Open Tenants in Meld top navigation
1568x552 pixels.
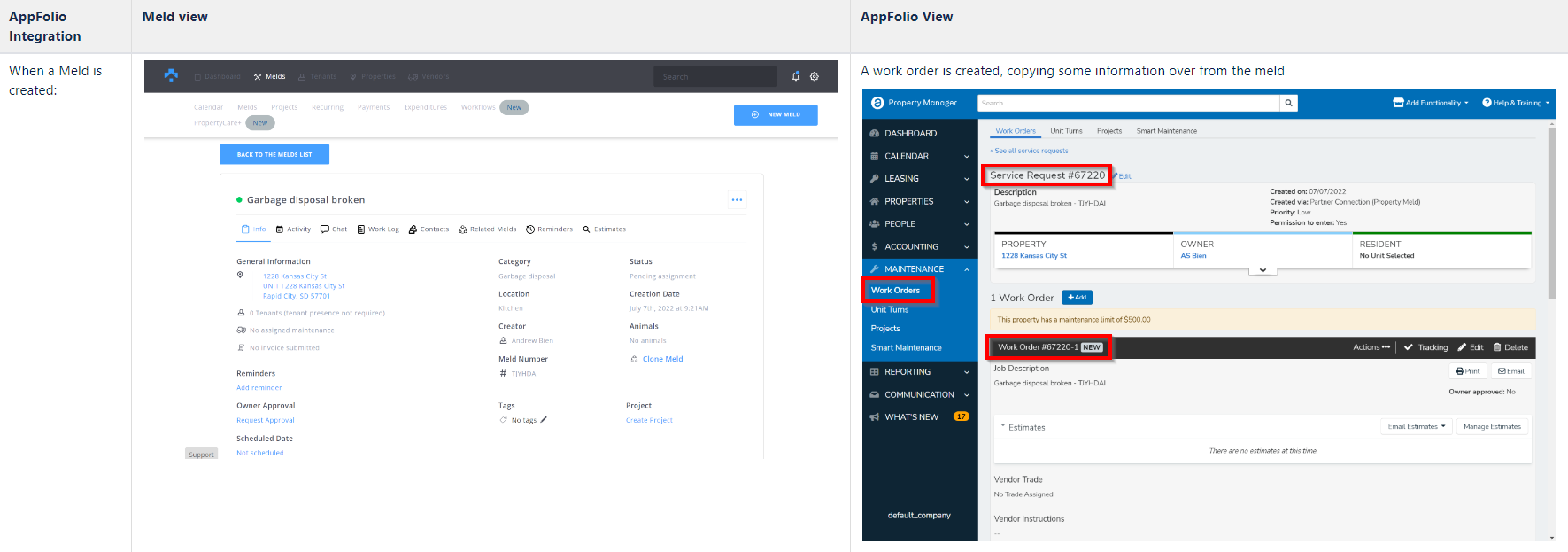point(317,76)
